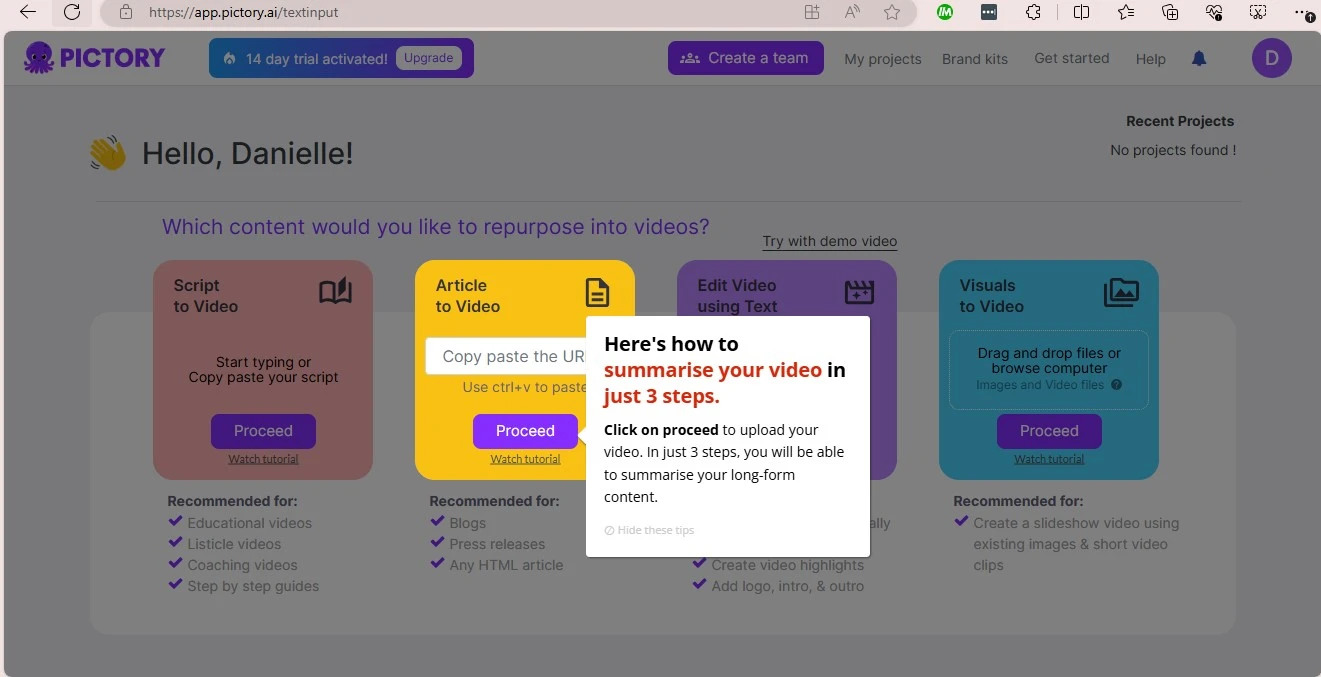Open Watch tutorial under Visuals to Video
Screen dimensions: 1321x677
[1049, 459]
